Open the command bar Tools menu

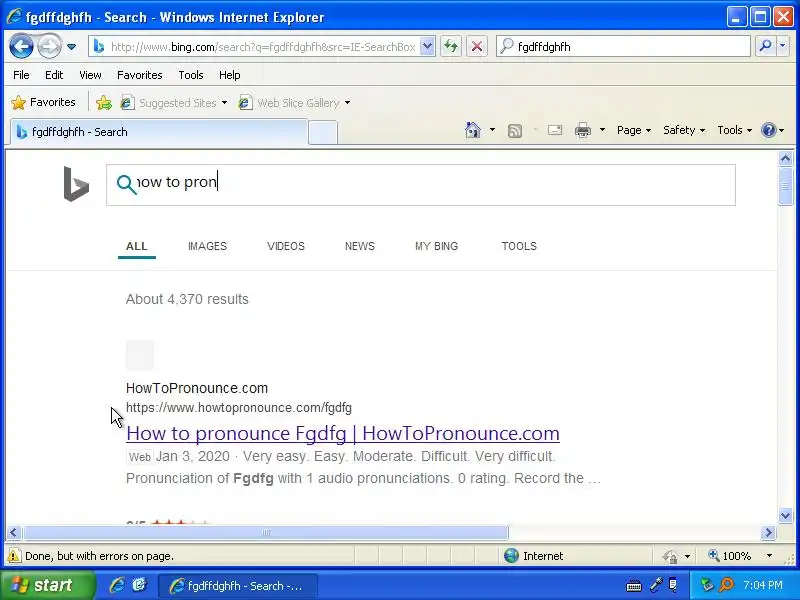[734, 130]
